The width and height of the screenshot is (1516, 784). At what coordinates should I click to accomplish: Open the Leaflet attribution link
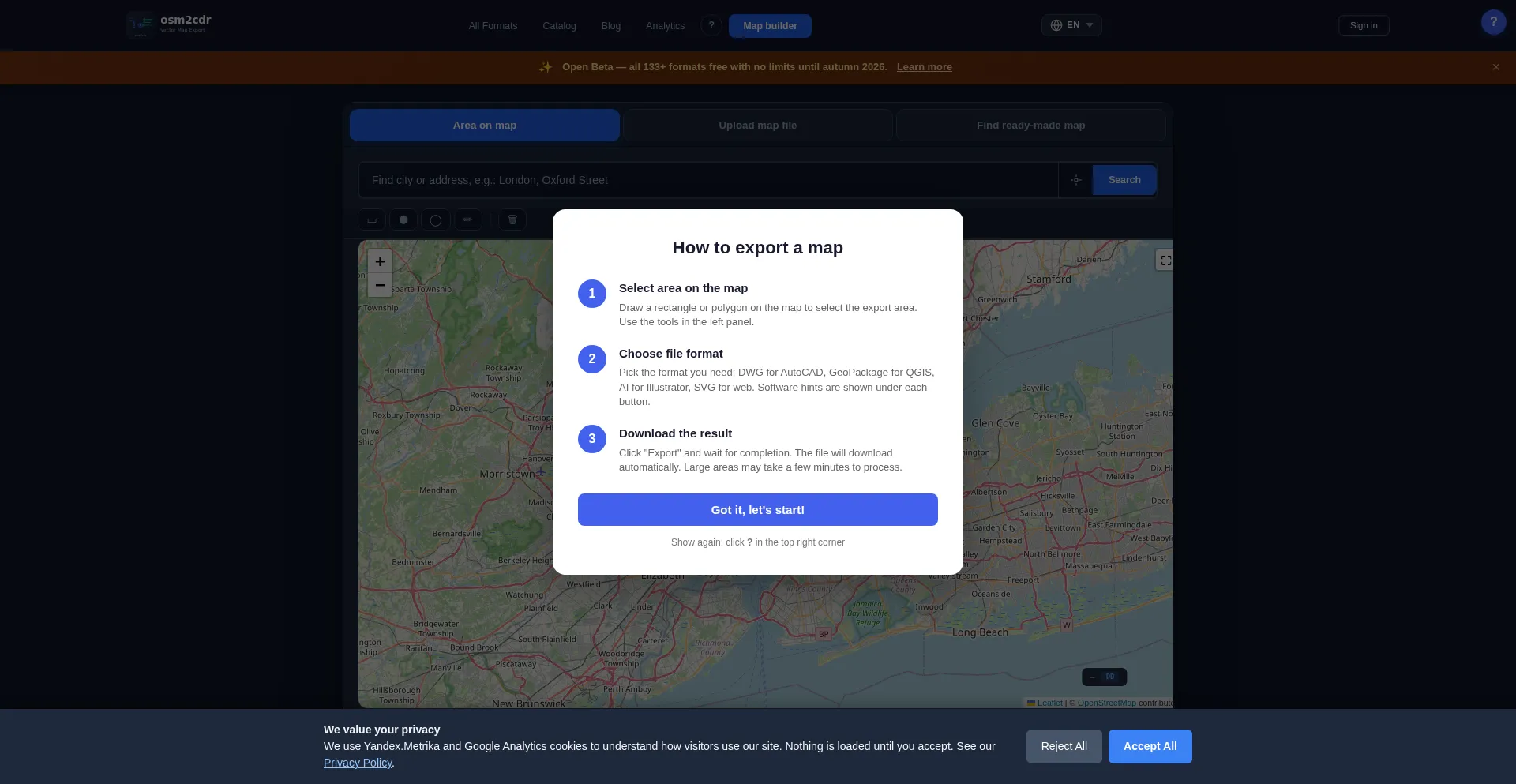click(x=1045, y=703)
